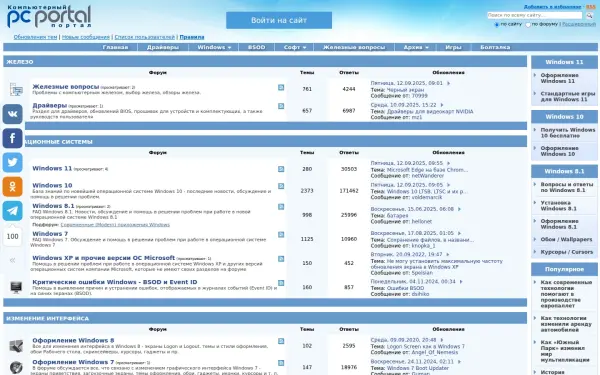Screen dimensions: 600x375
Task: Click the PC Portal logo
Action: [x=49, y=16]
